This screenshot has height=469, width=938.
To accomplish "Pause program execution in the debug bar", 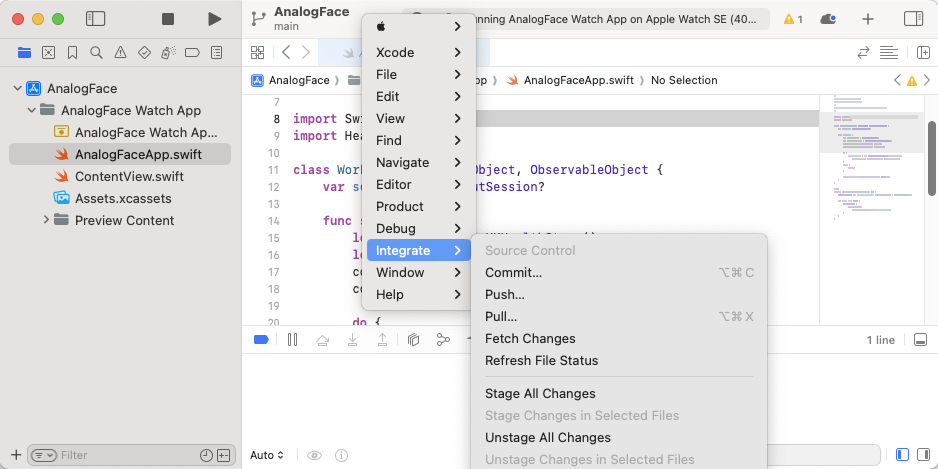I will click(x=293, y=340).
